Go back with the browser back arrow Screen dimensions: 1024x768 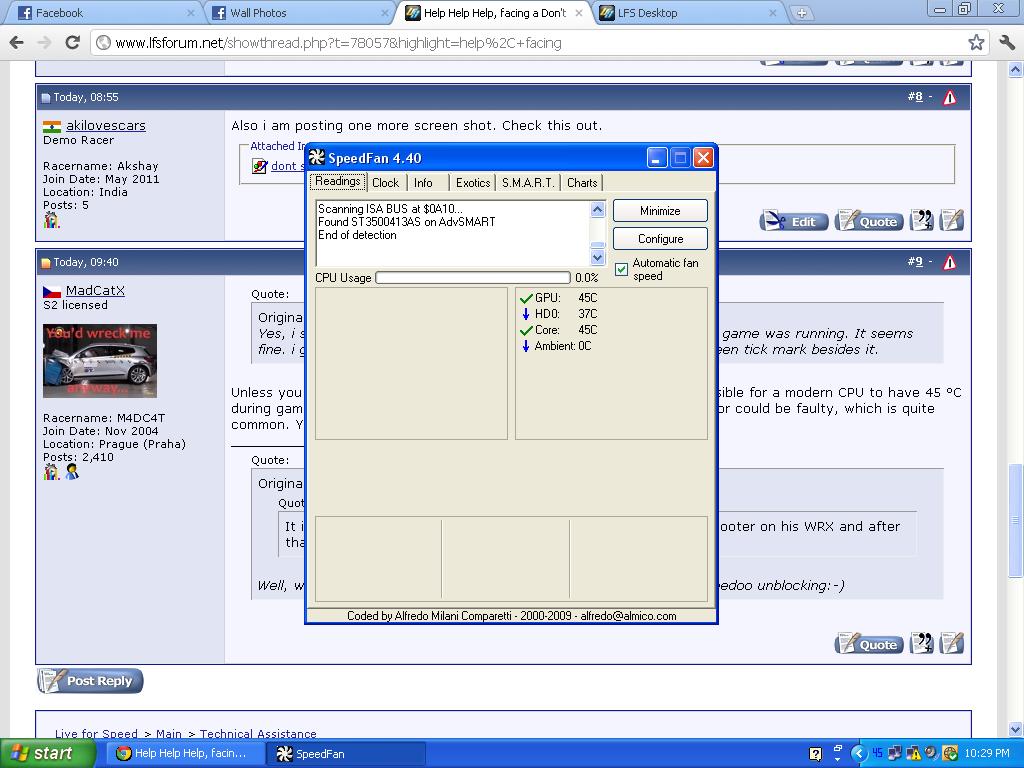(x=16, y=43)
